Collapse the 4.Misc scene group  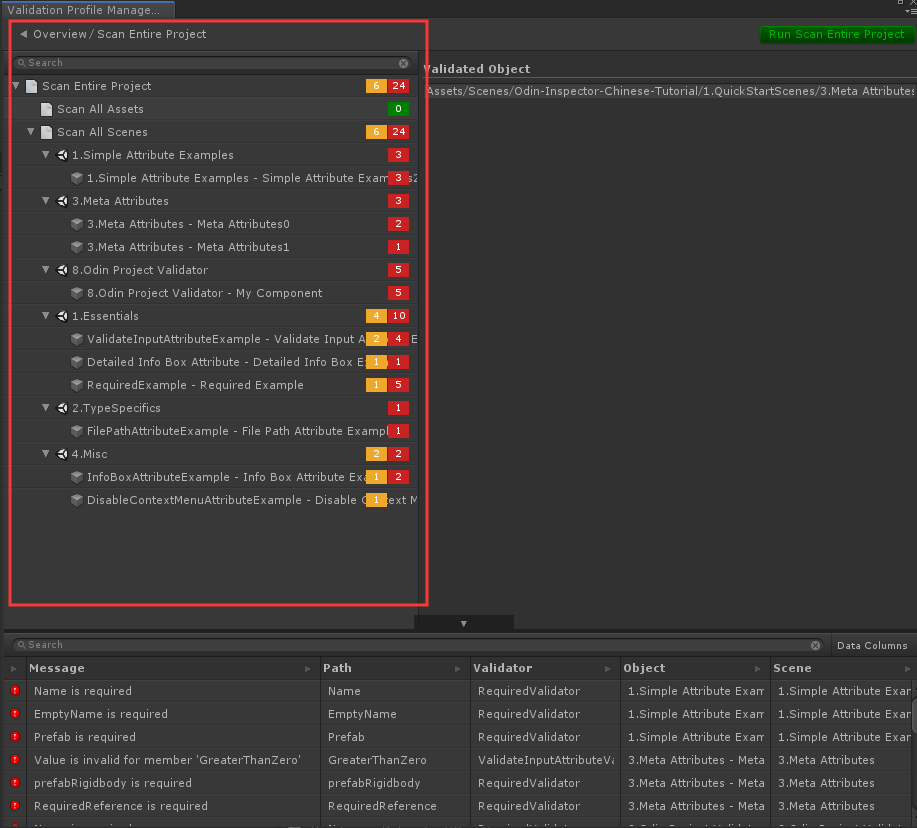[x=46, y=454]
